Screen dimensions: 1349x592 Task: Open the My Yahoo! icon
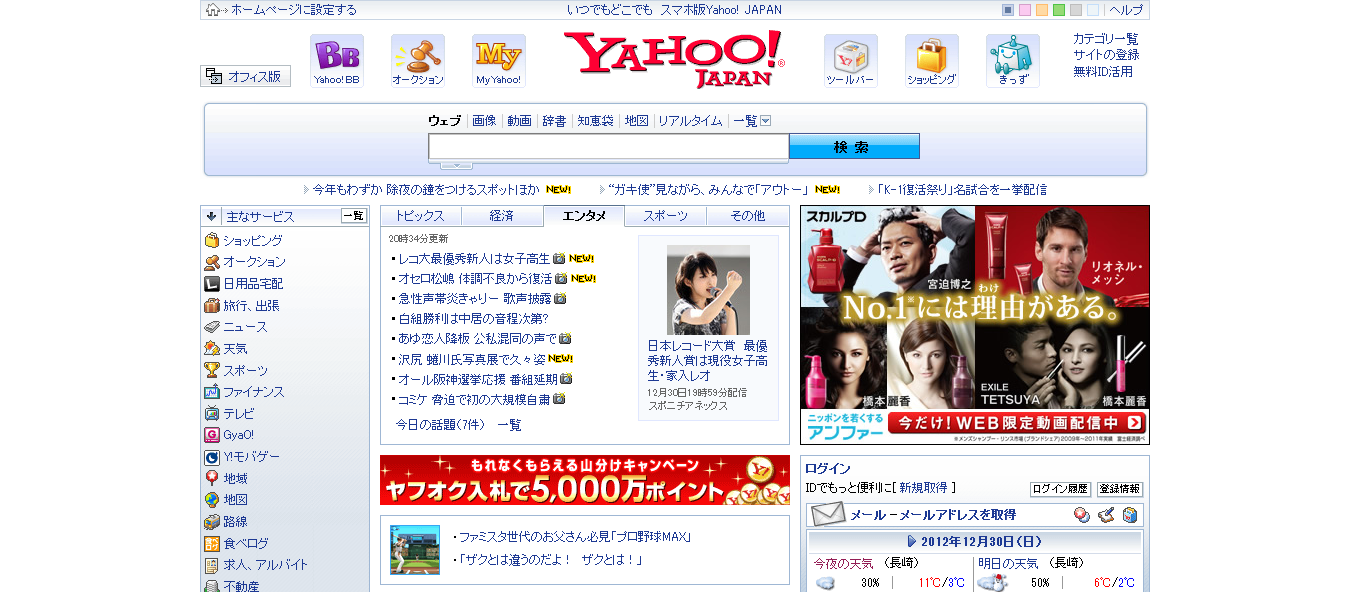[499, 61]
